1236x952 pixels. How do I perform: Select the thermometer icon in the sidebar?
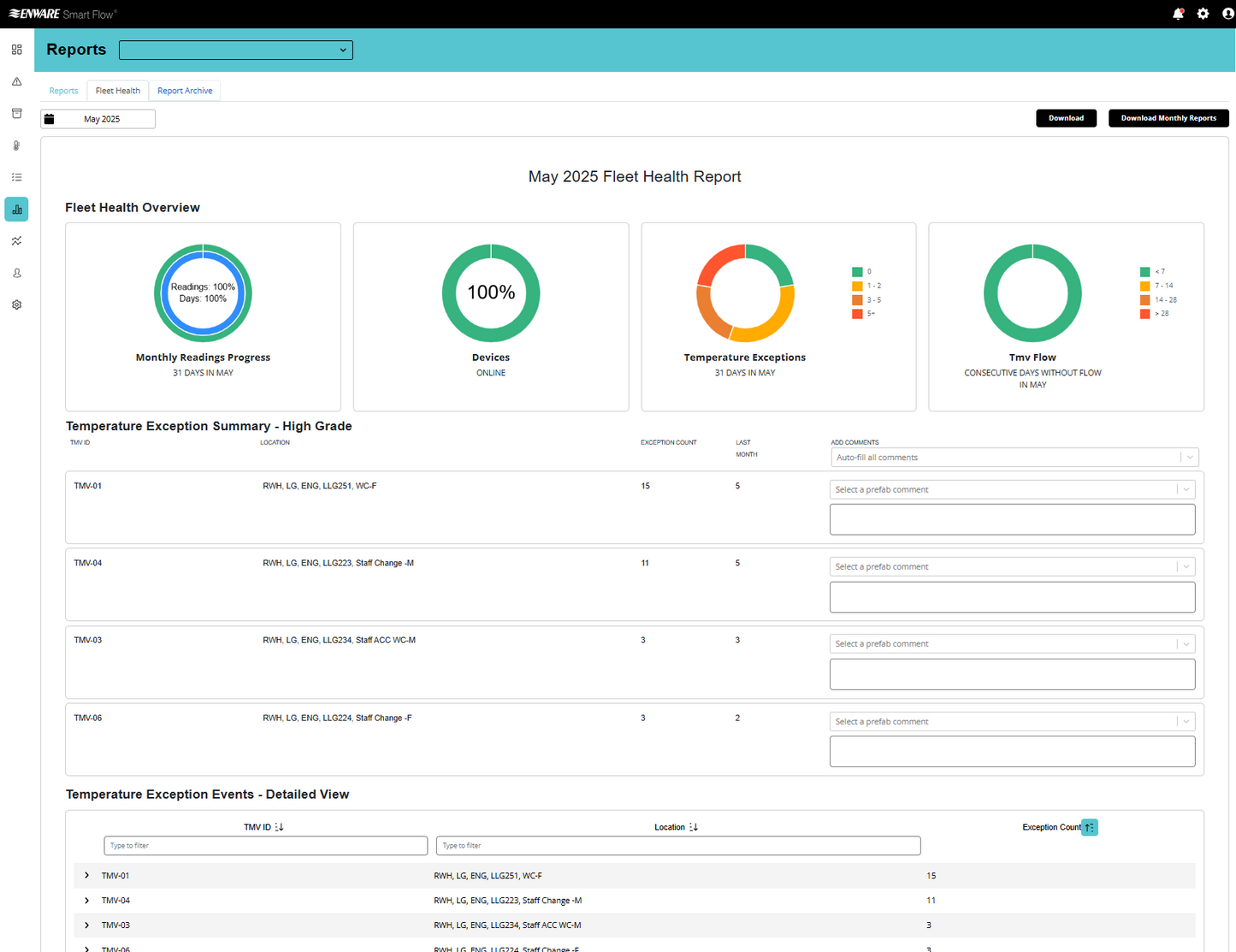16,145
